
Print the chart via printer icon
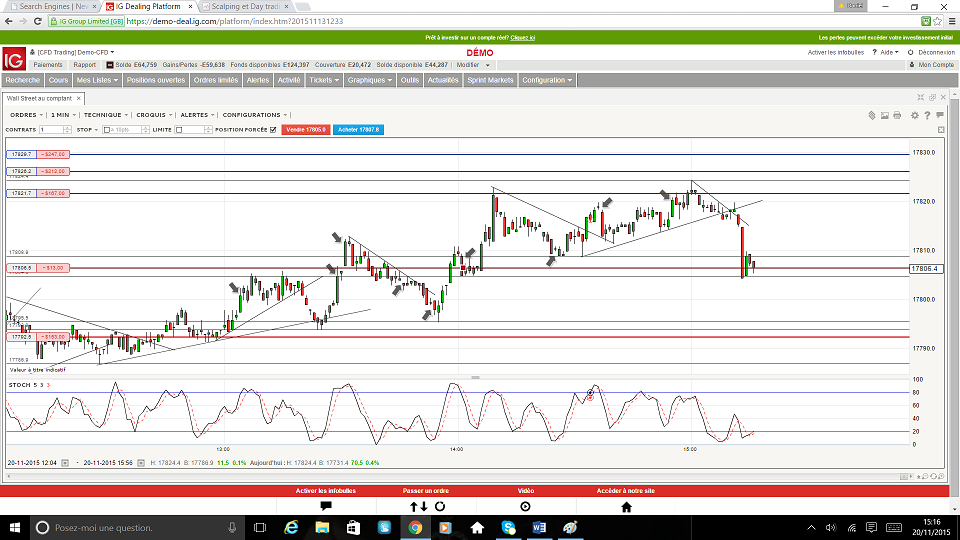(897, 115)
